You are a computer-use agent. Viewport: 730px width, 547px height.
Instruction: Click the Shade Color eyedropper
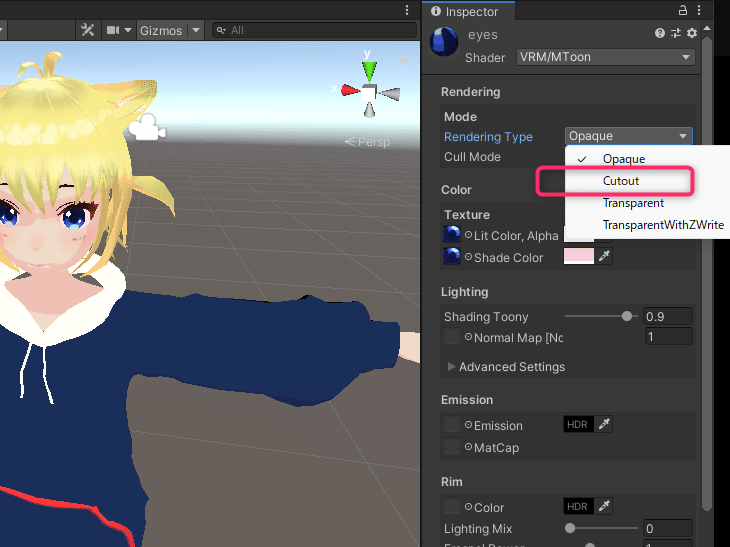coord(604,256)
